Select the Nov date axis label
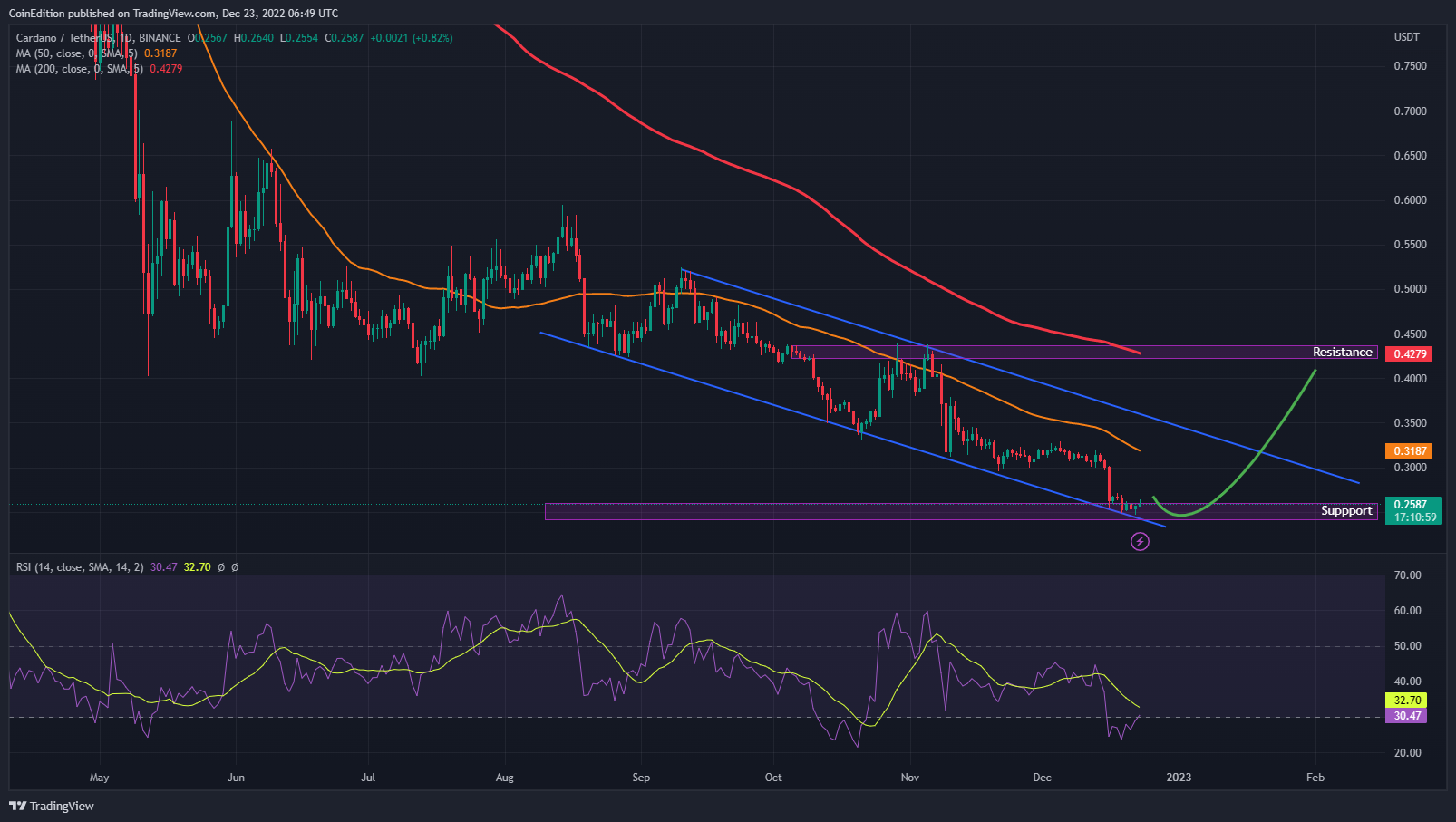The image size is (1456, 822). pyautogui.click(x=910, y=778)
